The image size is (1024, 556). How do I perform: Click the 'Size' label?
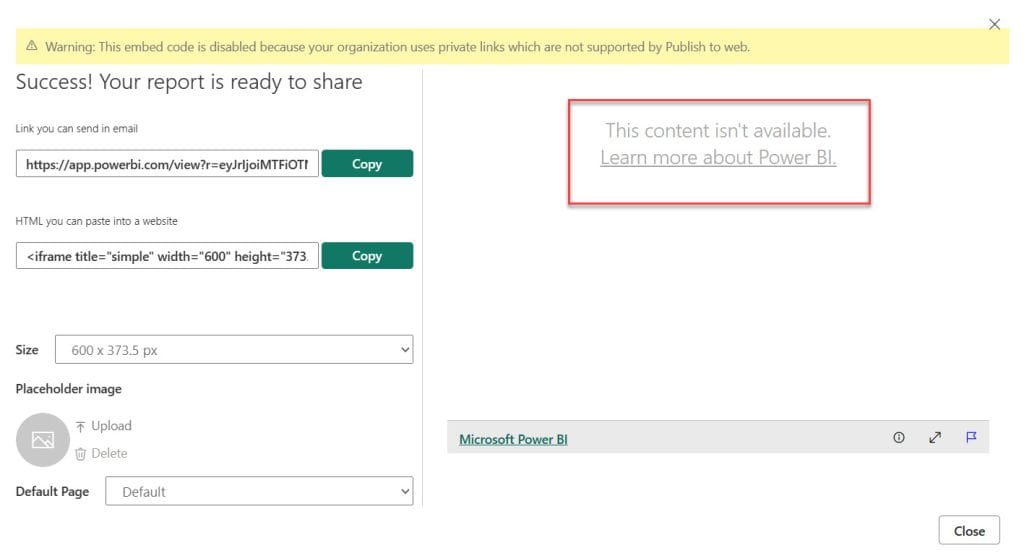click(27, 350)
